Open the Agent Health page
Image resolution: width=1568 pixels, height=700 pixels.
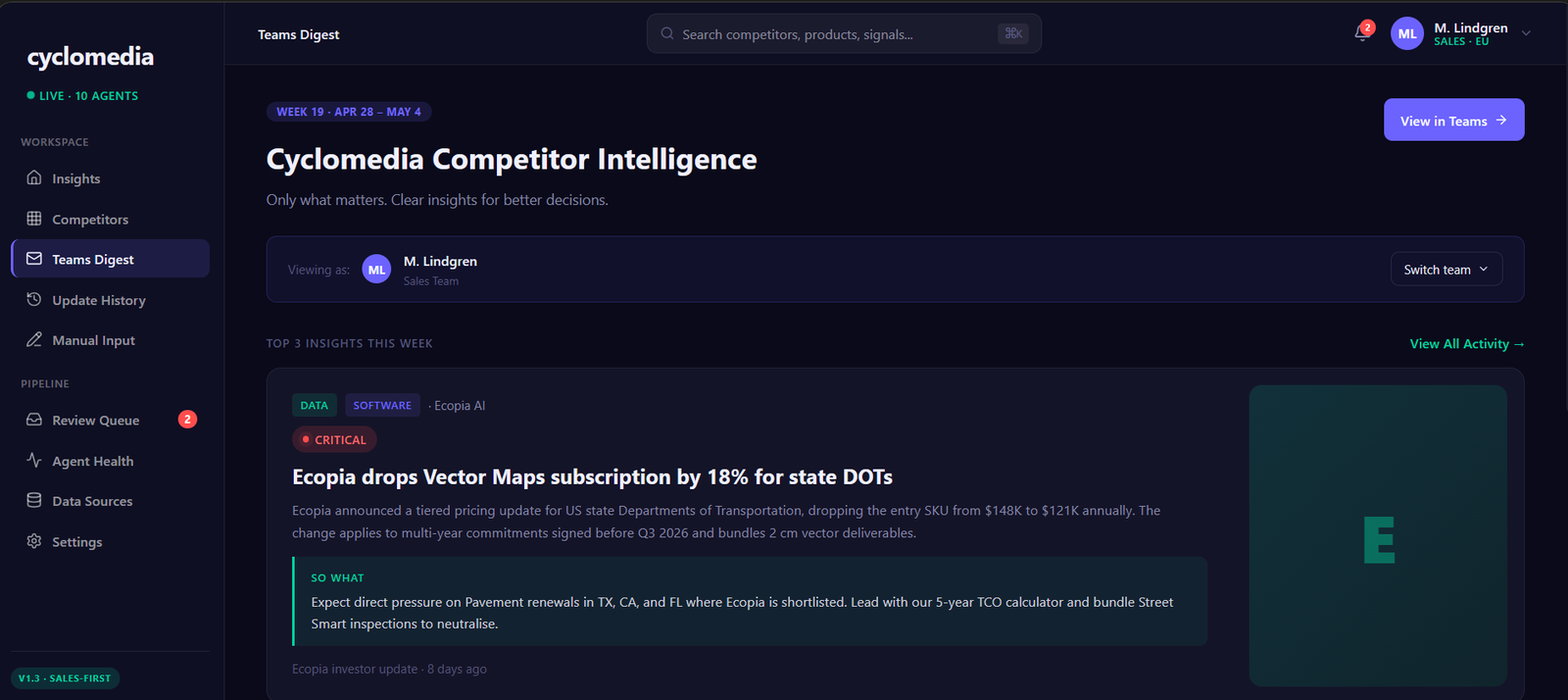click(x=110, y=461)
